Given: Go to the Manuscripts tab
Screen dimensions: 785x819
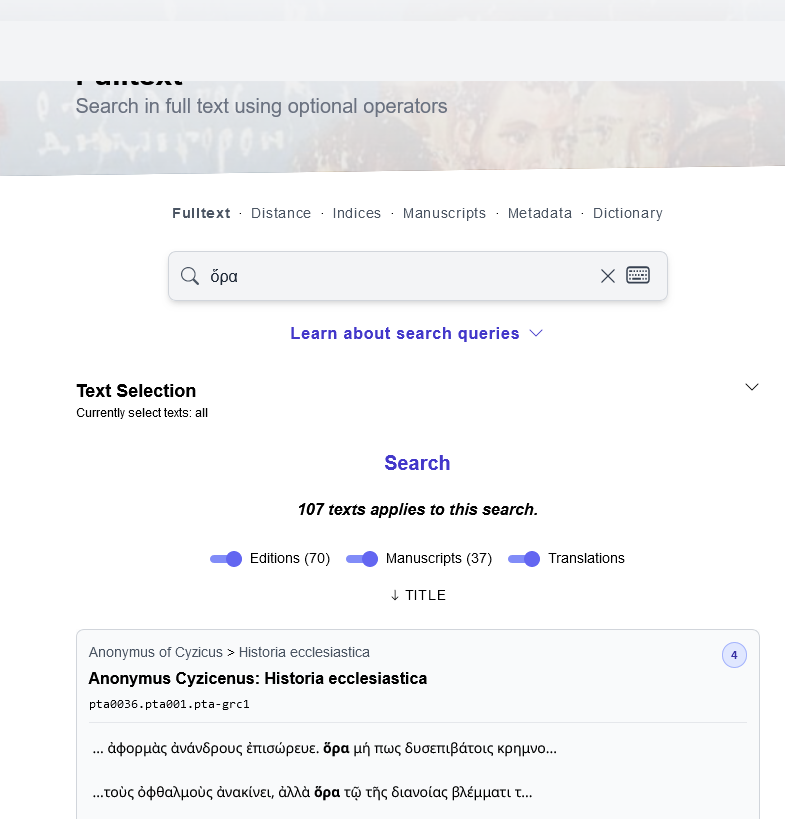Looking at the screenshot, I should (x=444, y=213).
